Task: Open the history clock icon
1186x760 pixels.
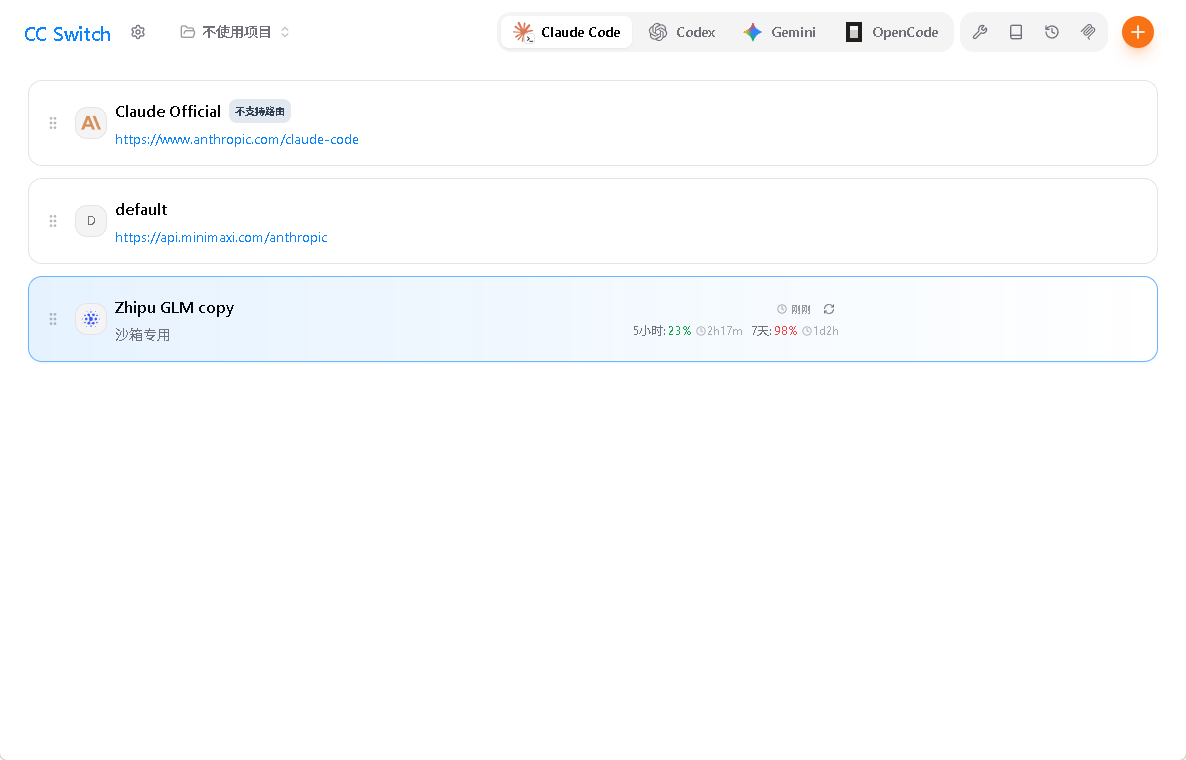Action: 1051,32
